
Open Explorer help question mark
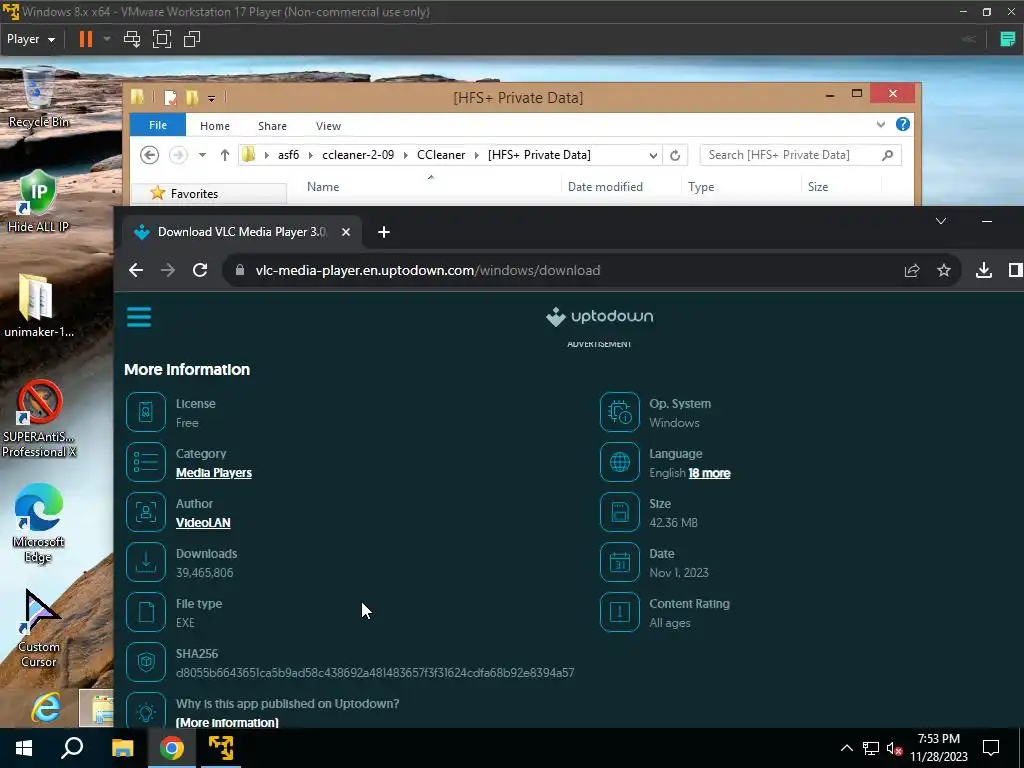coord(903,124)
